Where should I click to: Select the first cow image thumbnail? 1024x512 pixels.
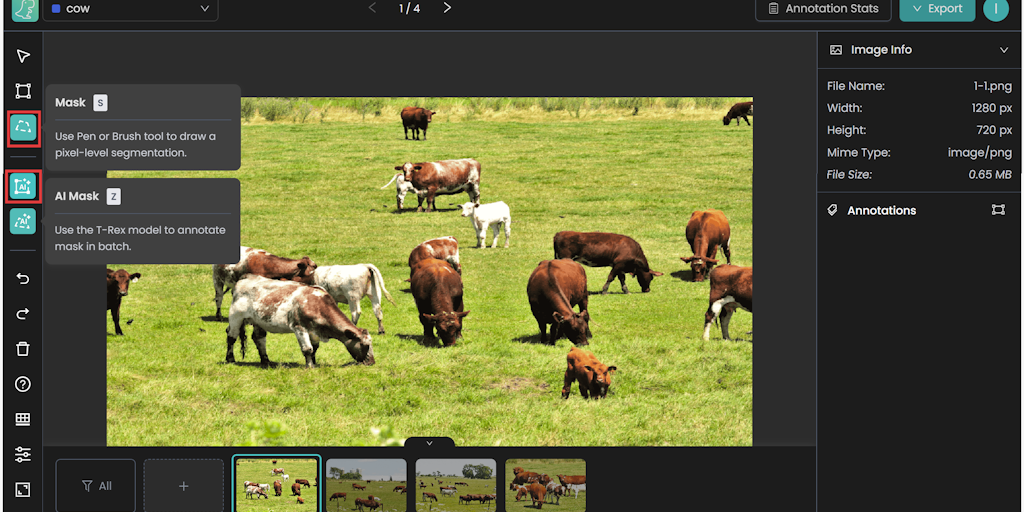click(277, 484)
